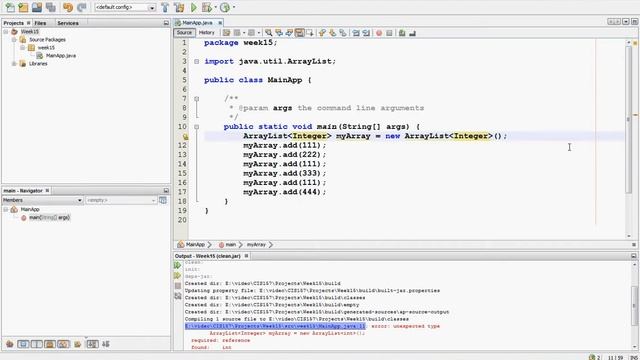Viewport: 640px width, 360px height.
Task: Click the Re-run green arrows in Output
Action: 178,265
